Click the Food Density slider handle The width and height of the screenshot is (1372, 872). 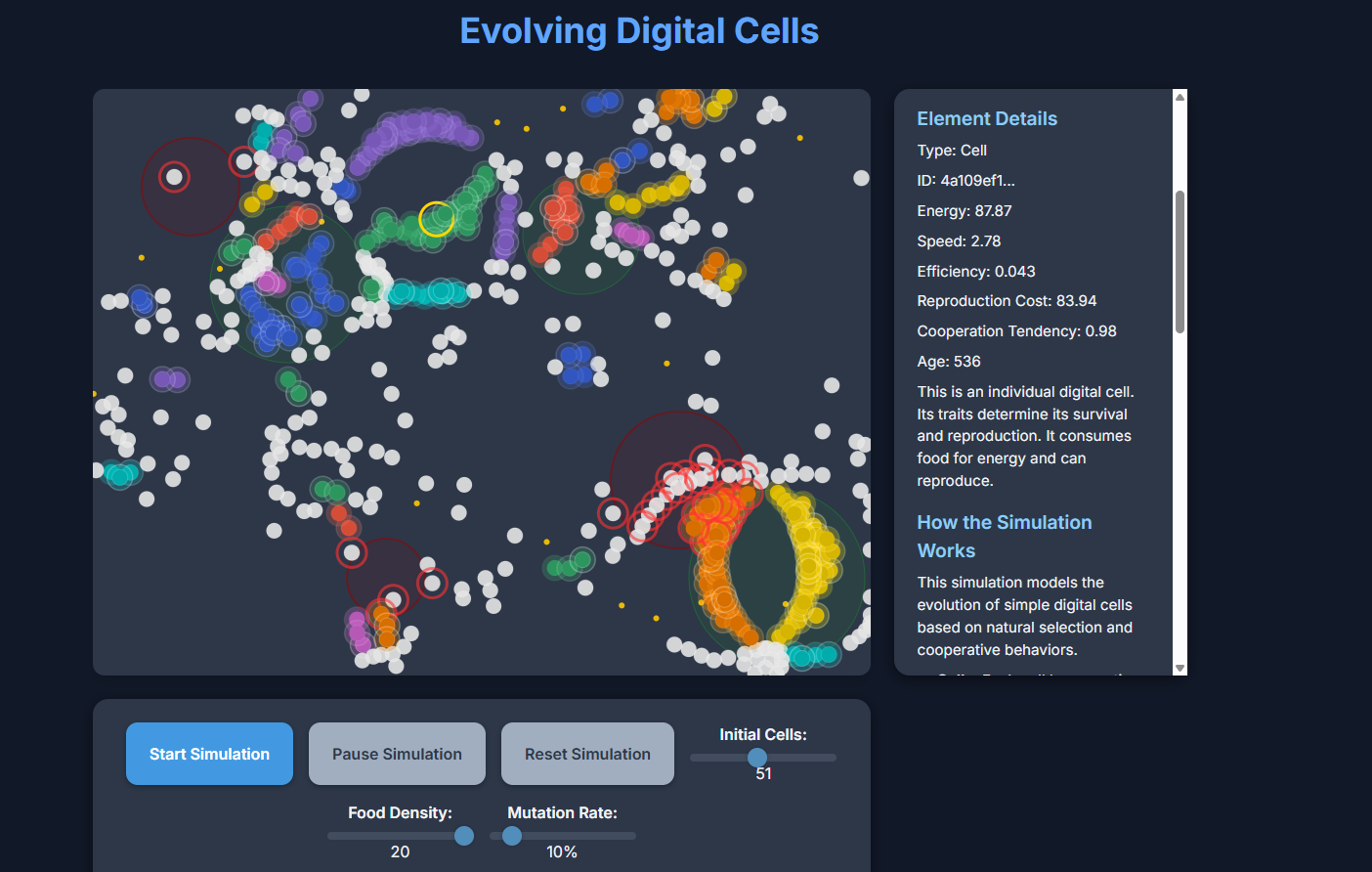coord(463,836)
